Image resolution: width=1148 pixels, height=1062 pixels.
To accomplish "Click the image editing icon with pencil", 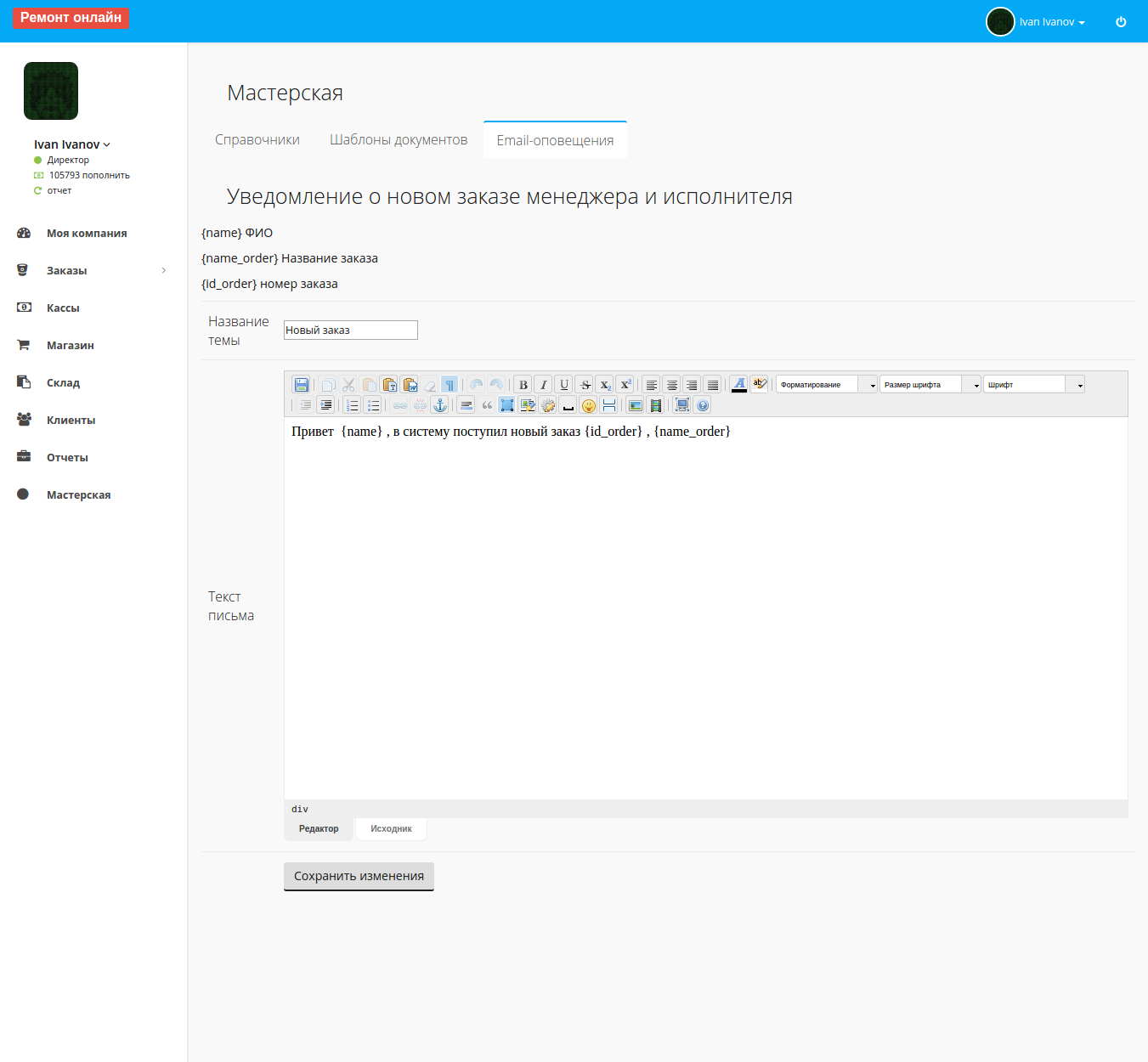I will pyautogui.click(x=528, y=405).
